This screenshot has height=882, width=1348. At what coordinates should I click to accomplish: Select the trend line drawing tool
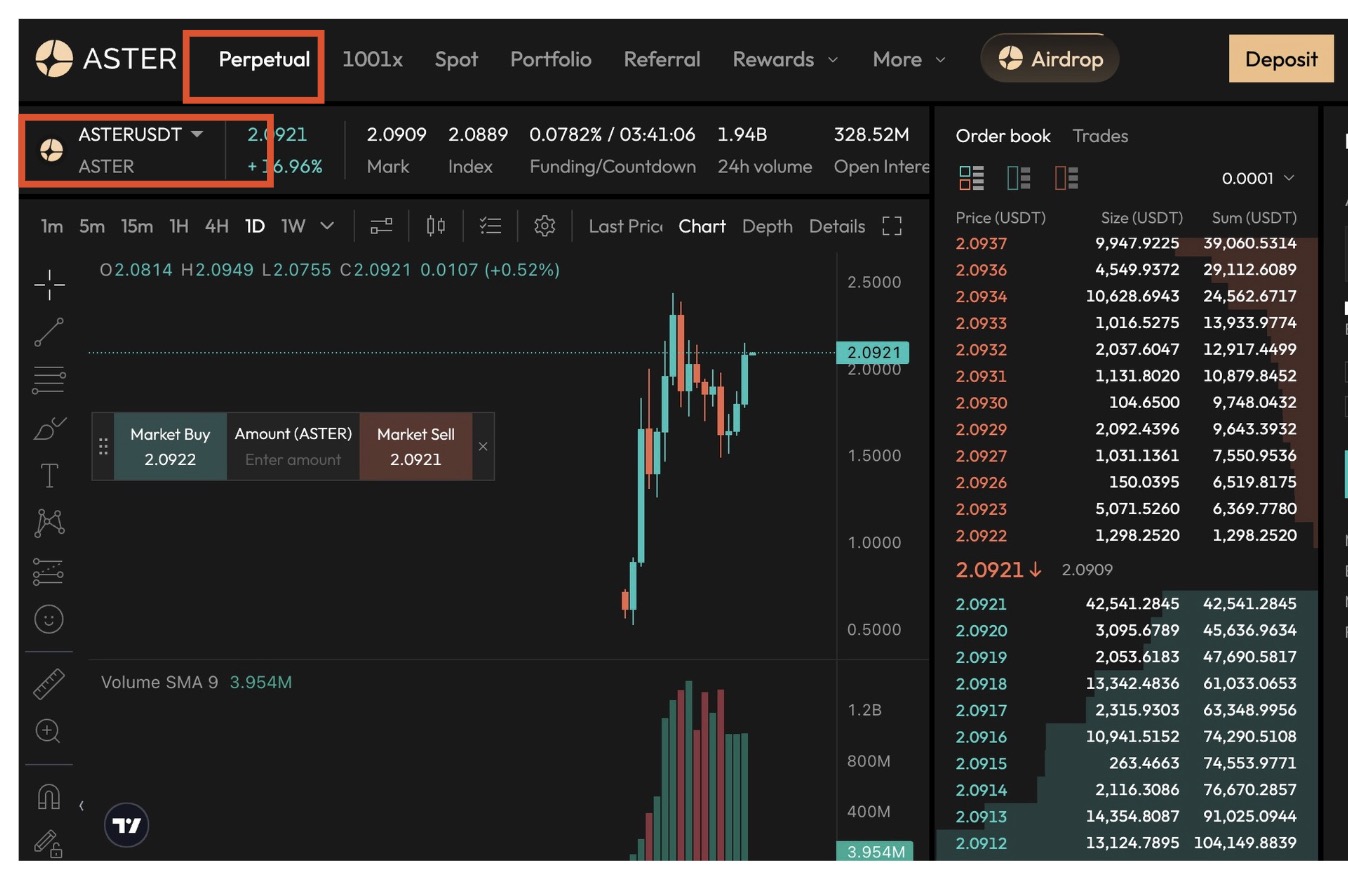(x=49, y=332)
